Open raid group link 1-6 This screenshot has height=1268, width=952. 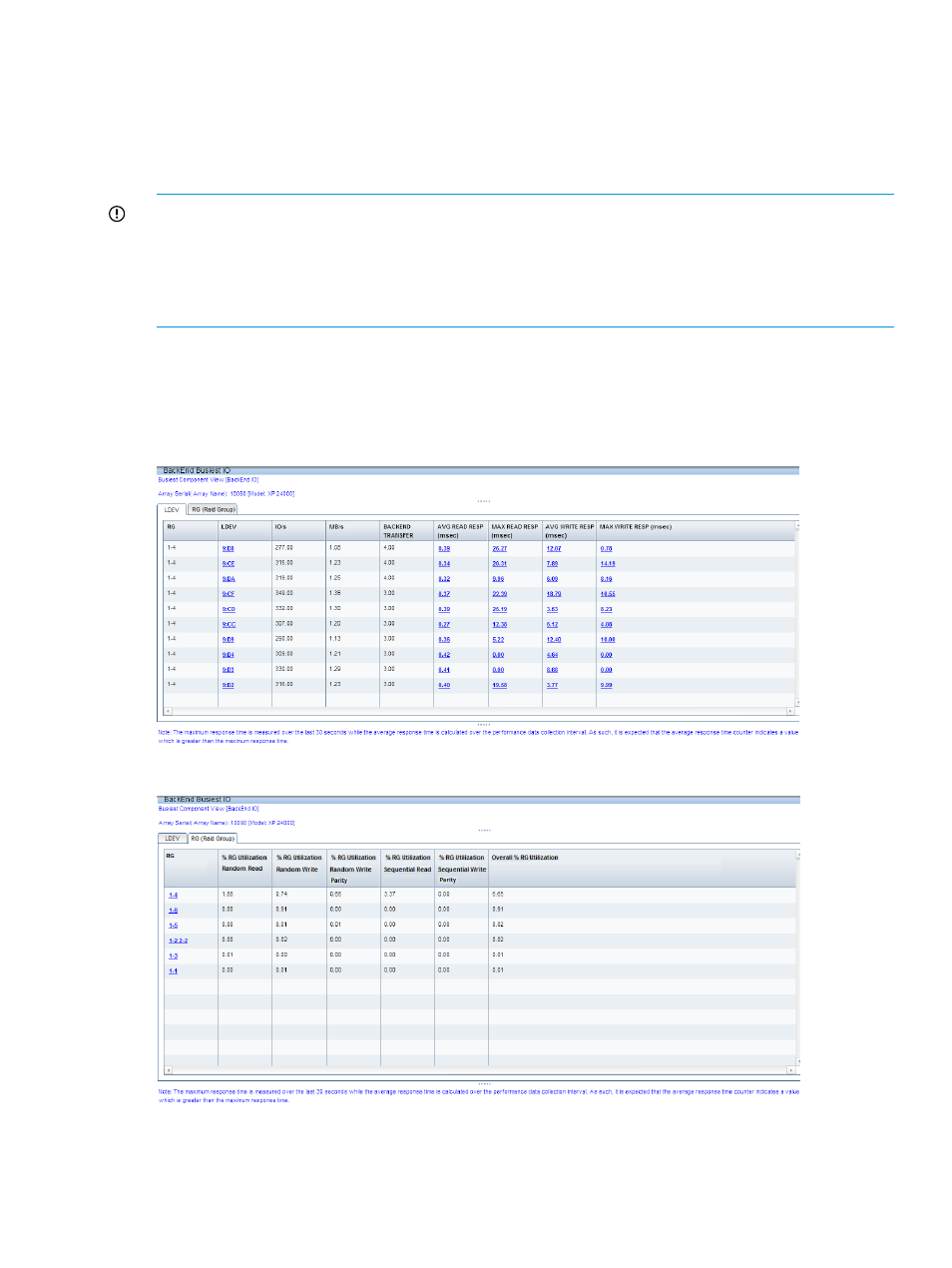[174, 911]
